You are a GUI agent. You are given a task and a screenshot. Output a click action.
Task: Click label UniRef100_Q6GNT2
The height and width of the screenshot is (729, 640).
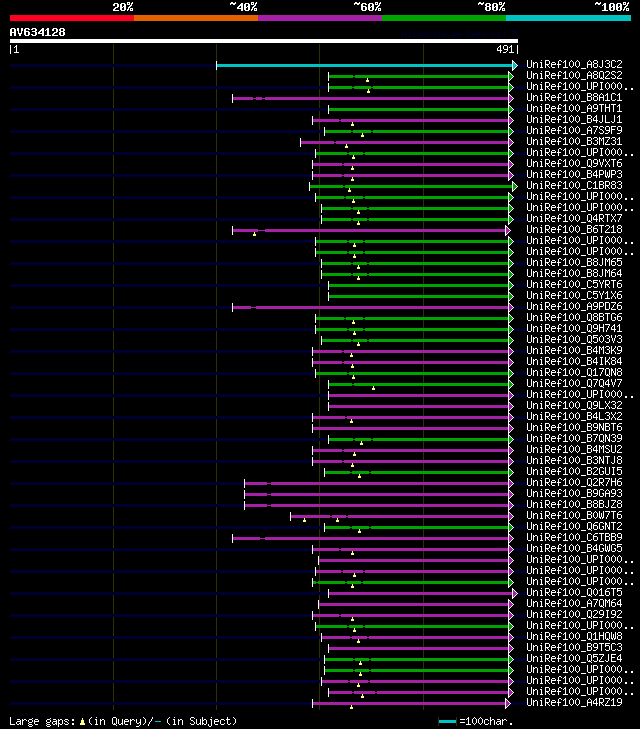574,526
